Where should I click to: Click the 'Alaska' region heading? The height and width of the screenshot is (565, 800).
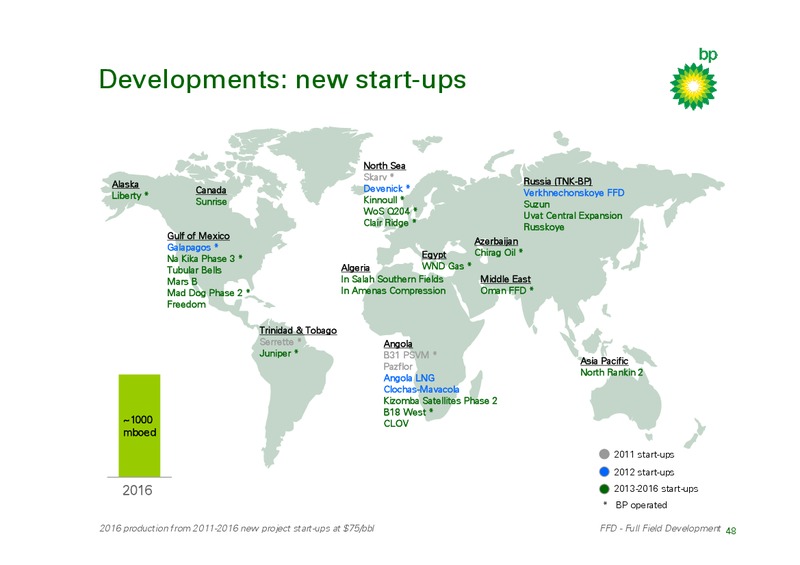pos(125,184)
